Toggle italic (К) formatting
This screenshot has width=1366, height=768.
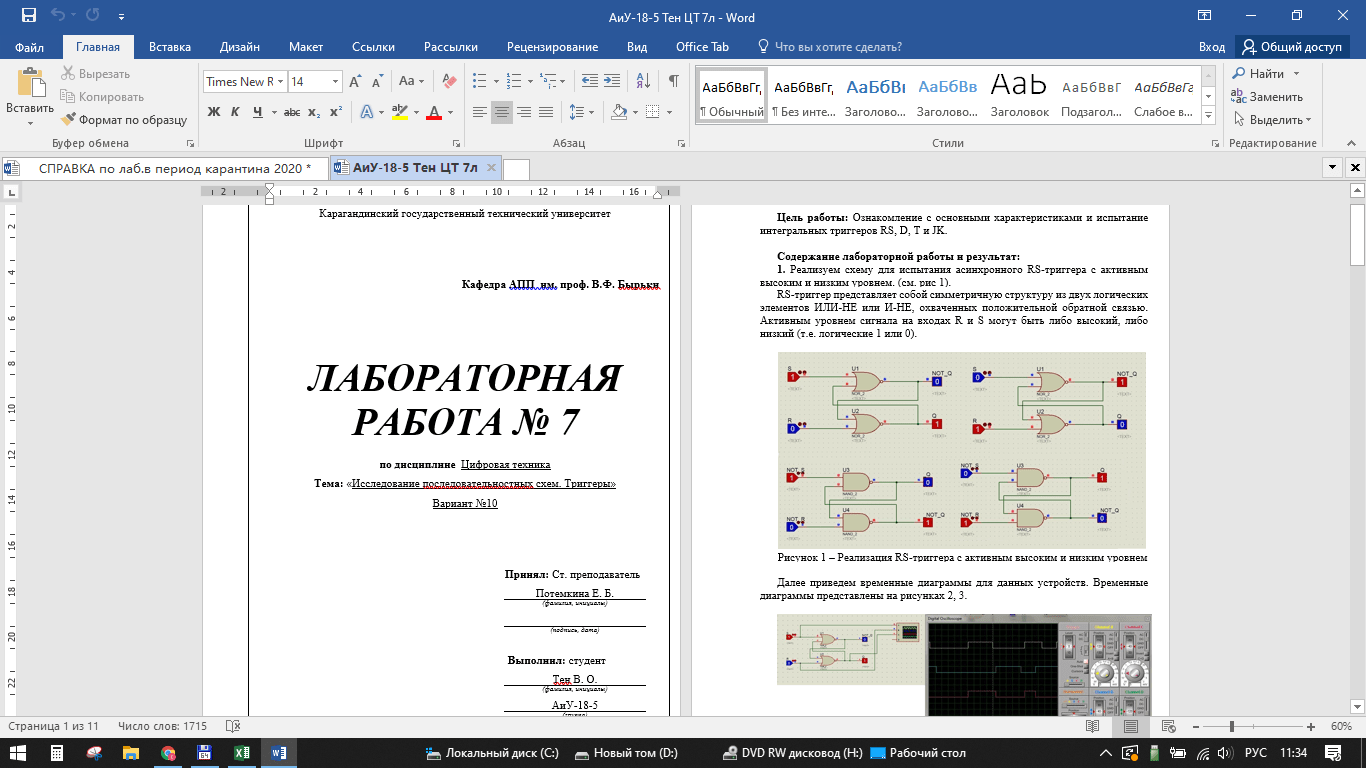pos(235,112)
